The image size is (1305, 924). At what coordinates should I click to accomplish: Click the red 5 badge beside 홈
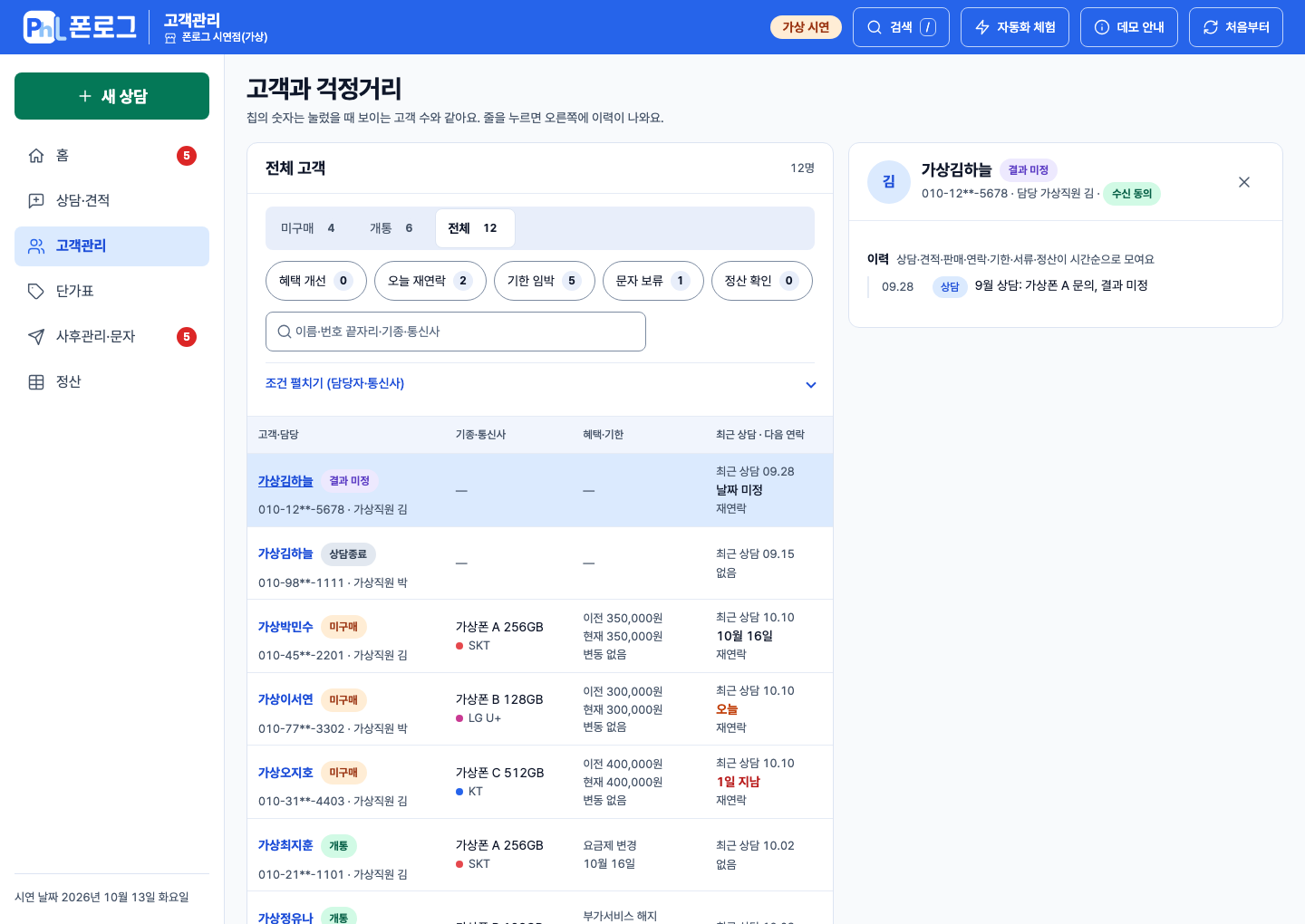(x=187, y=156)
